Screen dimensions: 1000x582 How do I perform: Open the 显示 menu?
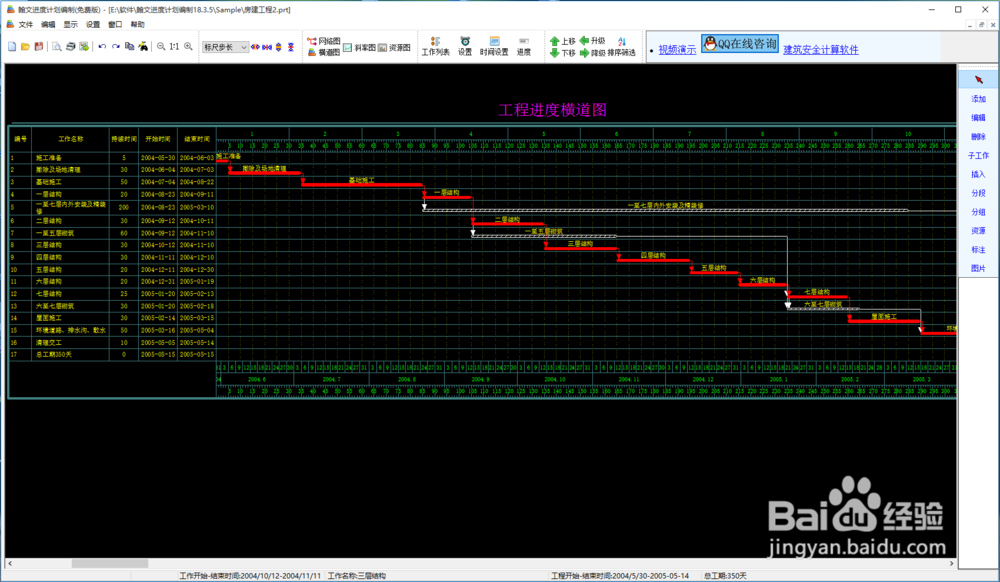70,24
